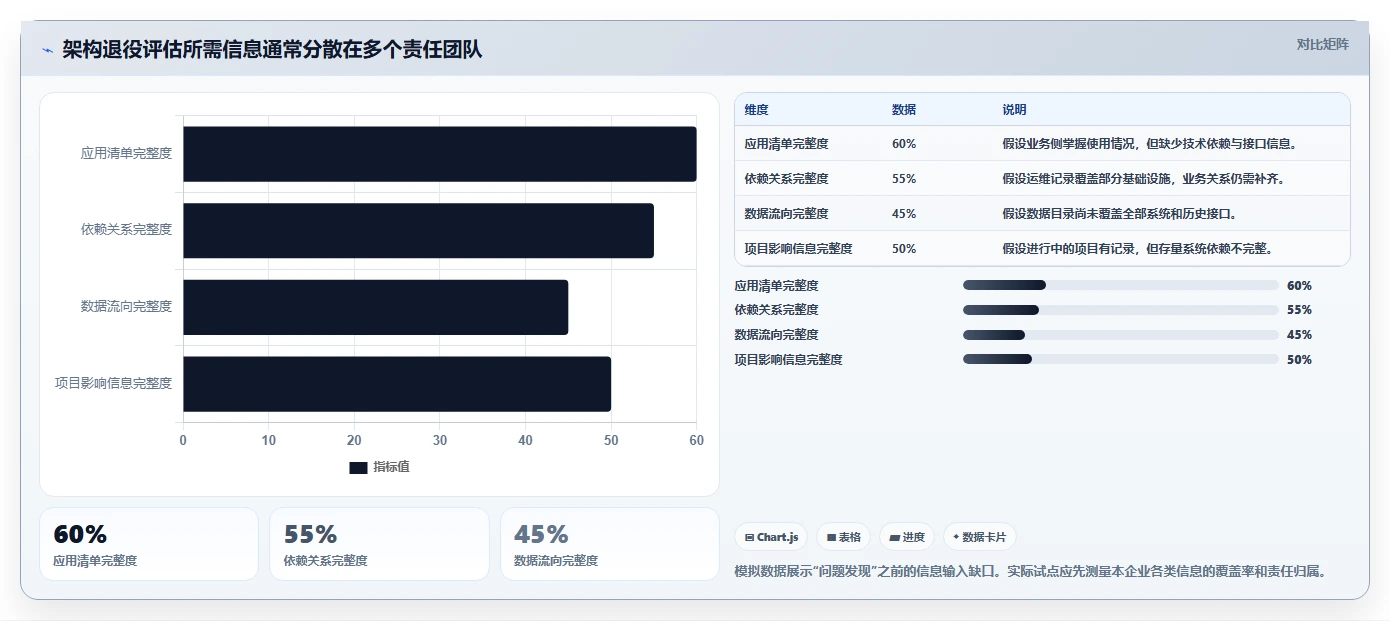Open the 45% 数据流向完整度 data card

(610, 544)
